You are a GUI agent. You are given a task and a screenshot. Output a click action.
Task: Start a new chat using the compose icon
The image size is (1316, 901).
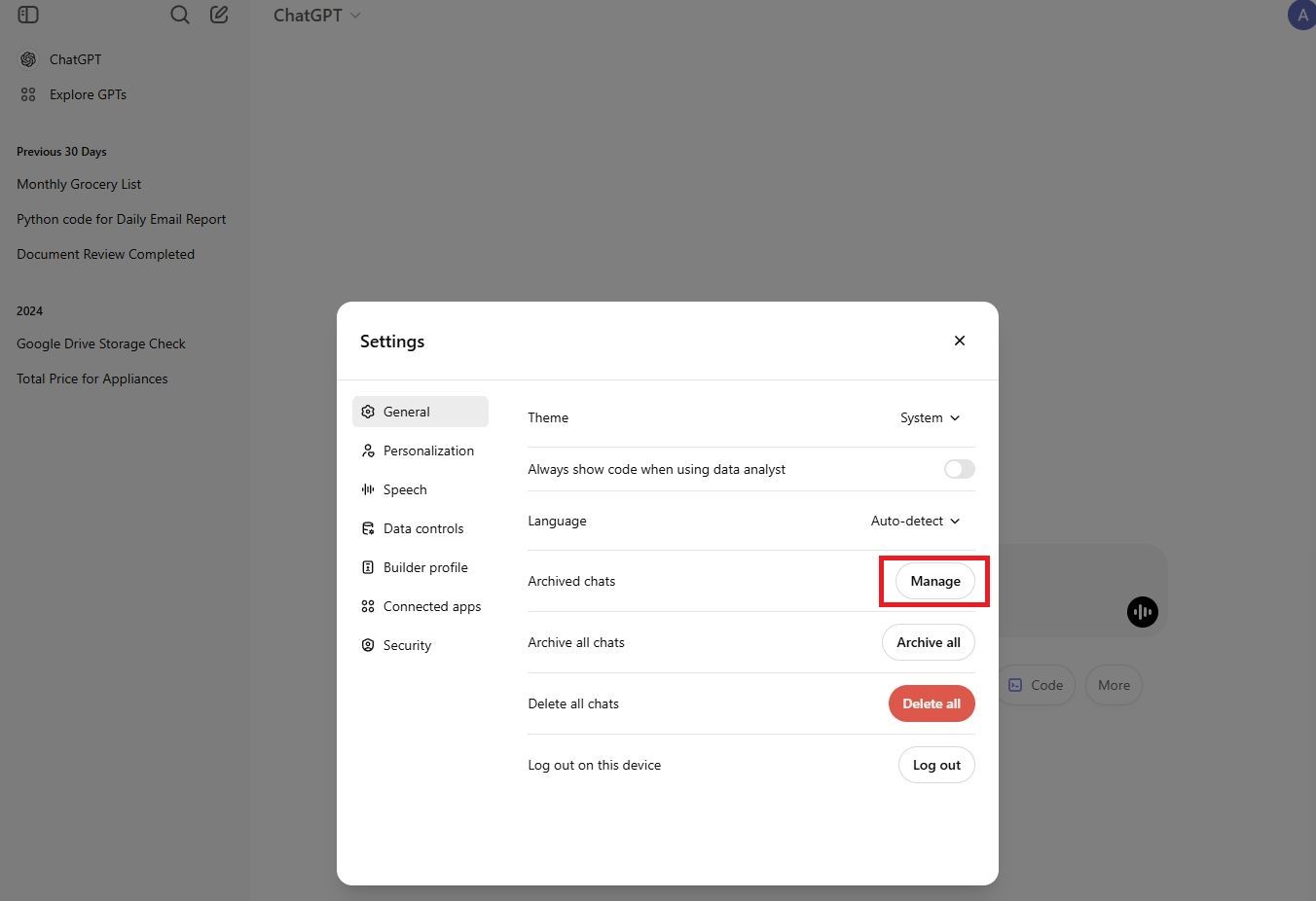click(219, 15)
